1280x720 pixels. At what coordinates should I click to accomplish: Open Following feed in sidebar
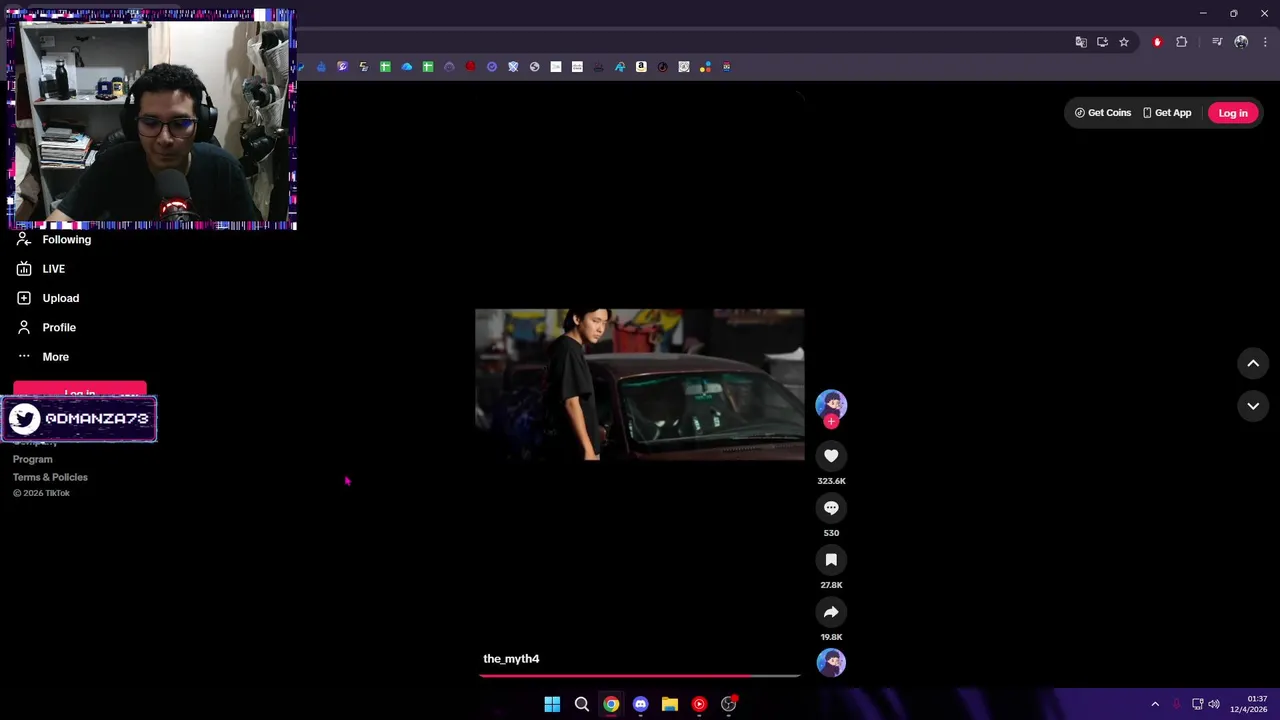54,240
